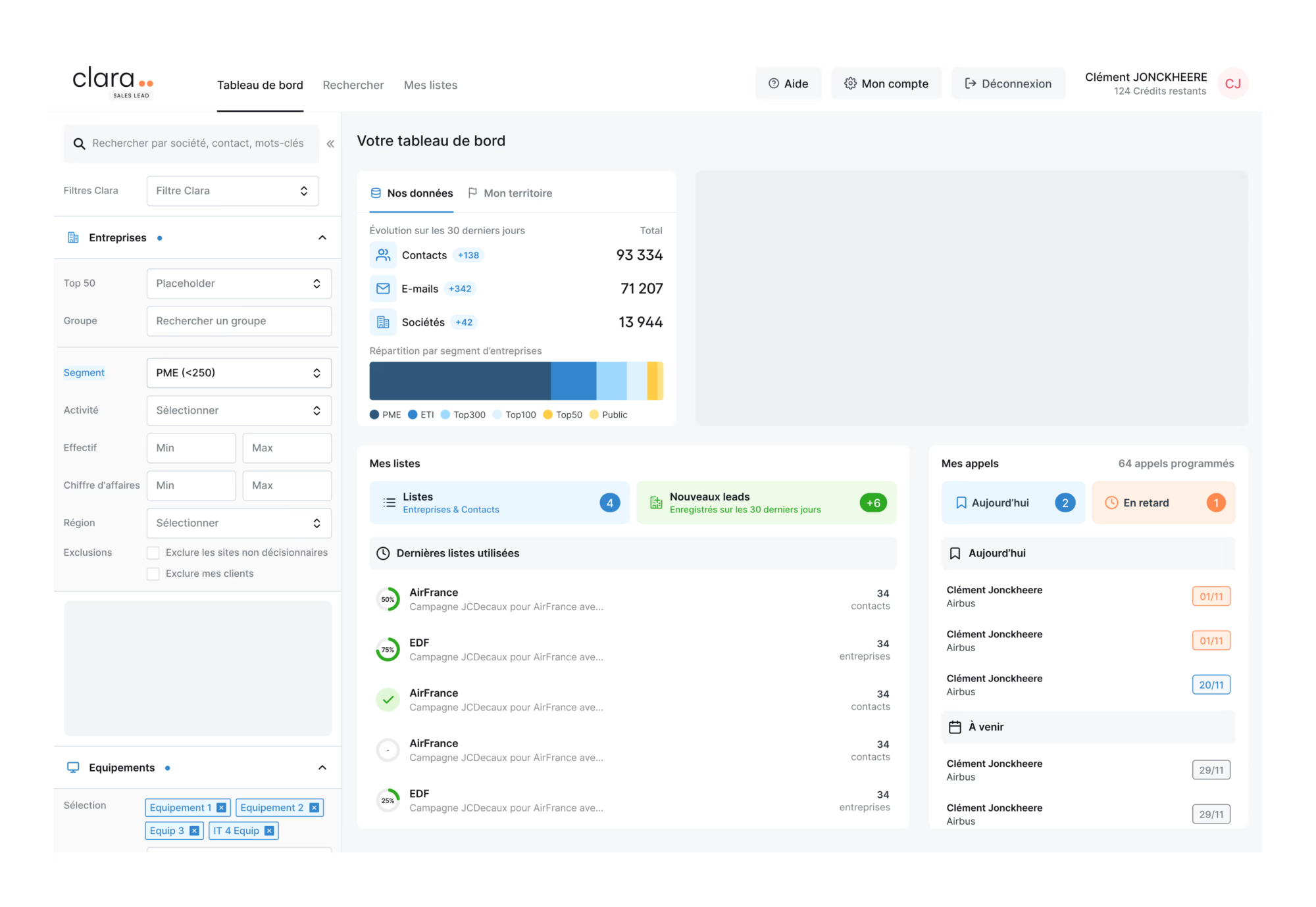Click the search magnifier icon
The width and height of the screenshot is (1316, 907).
coord(79,143)
